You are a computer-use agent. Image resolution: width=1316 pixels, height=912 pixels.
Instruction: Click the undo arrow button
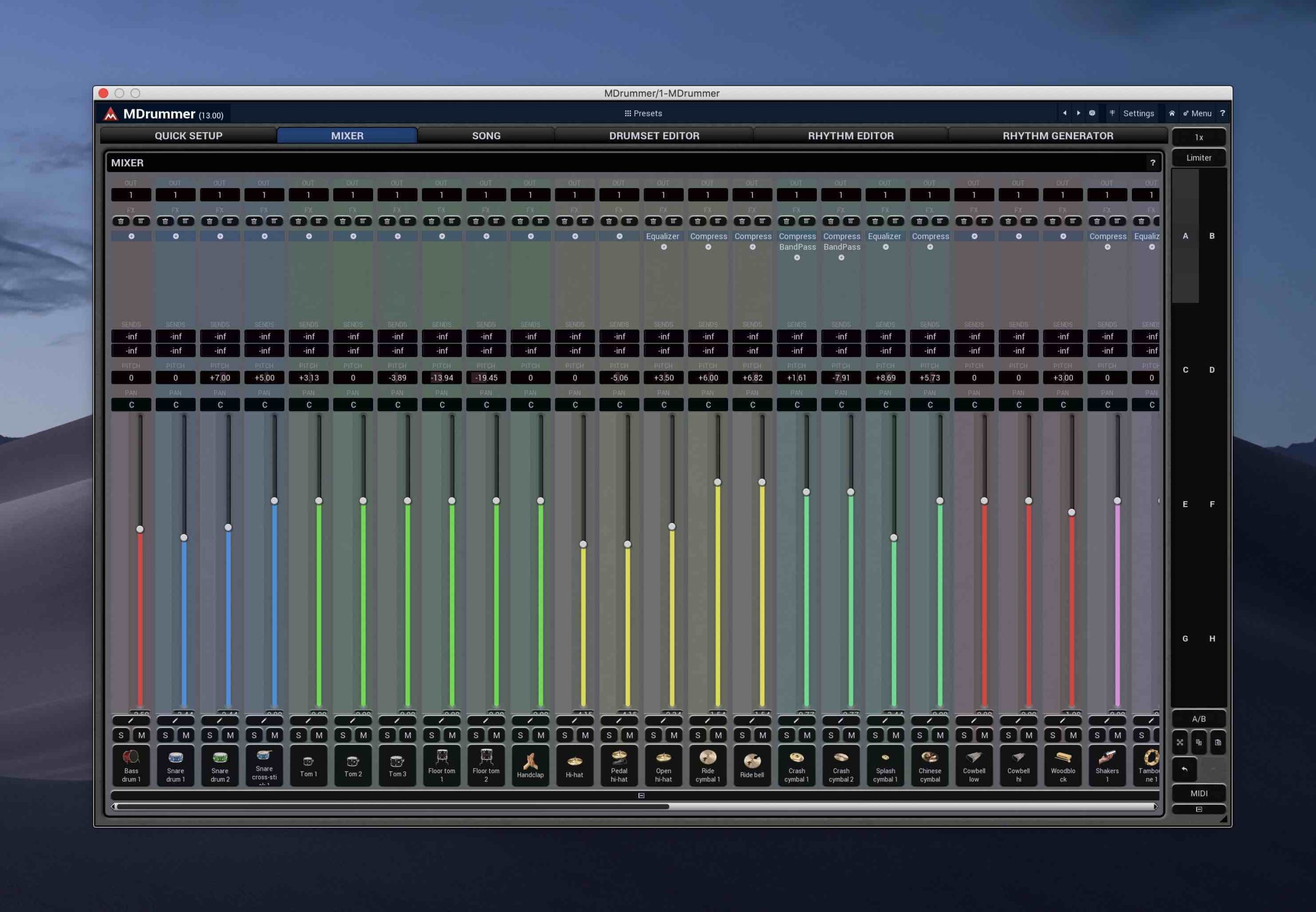tap(1184, 769)
